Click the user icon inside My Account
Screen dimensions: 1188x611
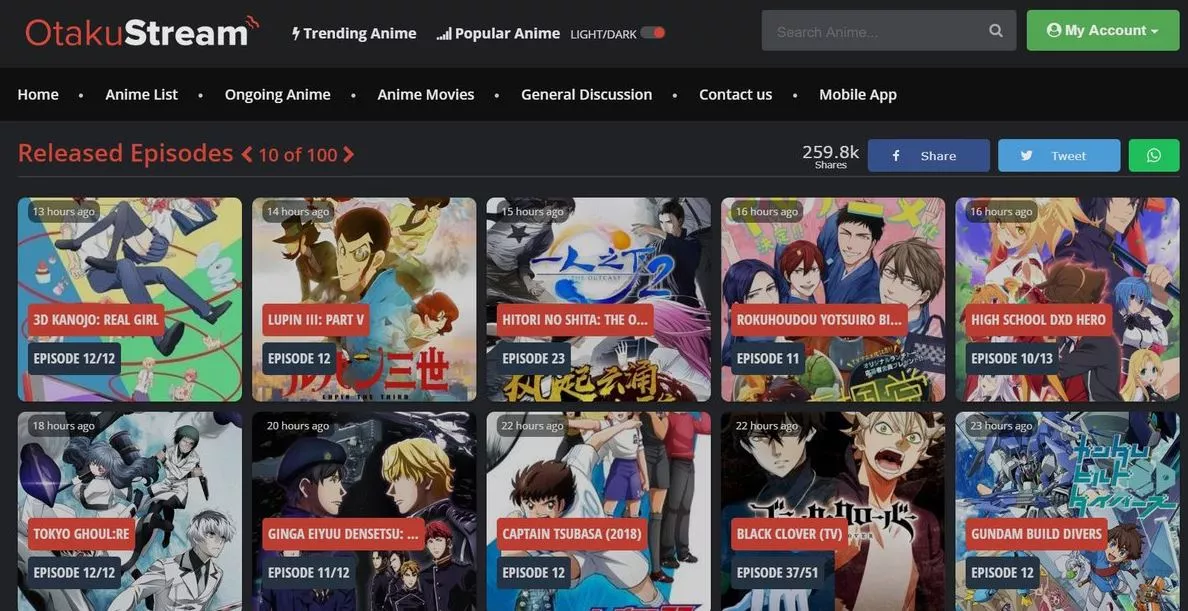tap(1053, 30)
